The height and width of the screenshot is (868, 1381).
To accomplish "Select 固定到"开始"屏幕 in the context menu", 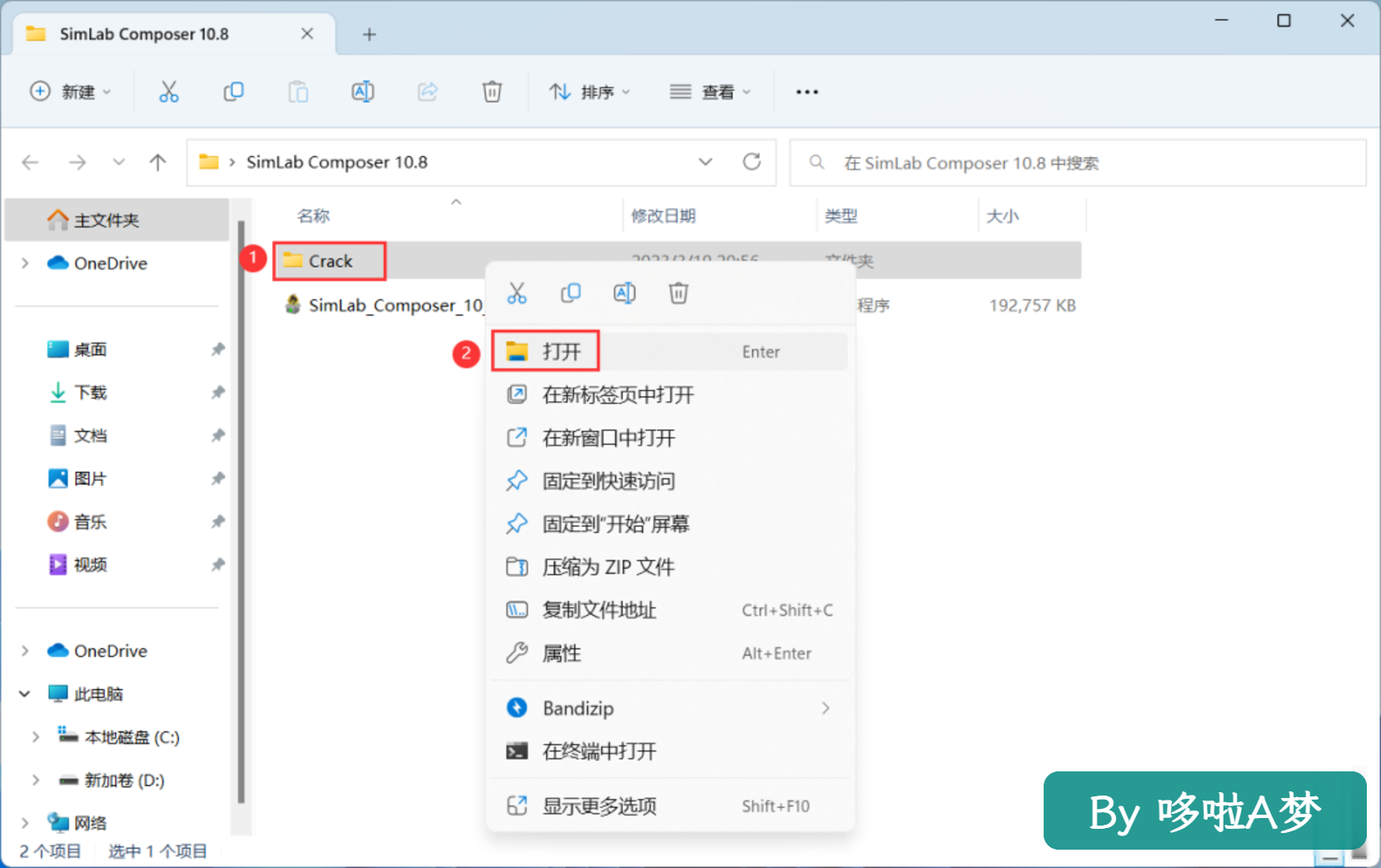I will point(670,524).
